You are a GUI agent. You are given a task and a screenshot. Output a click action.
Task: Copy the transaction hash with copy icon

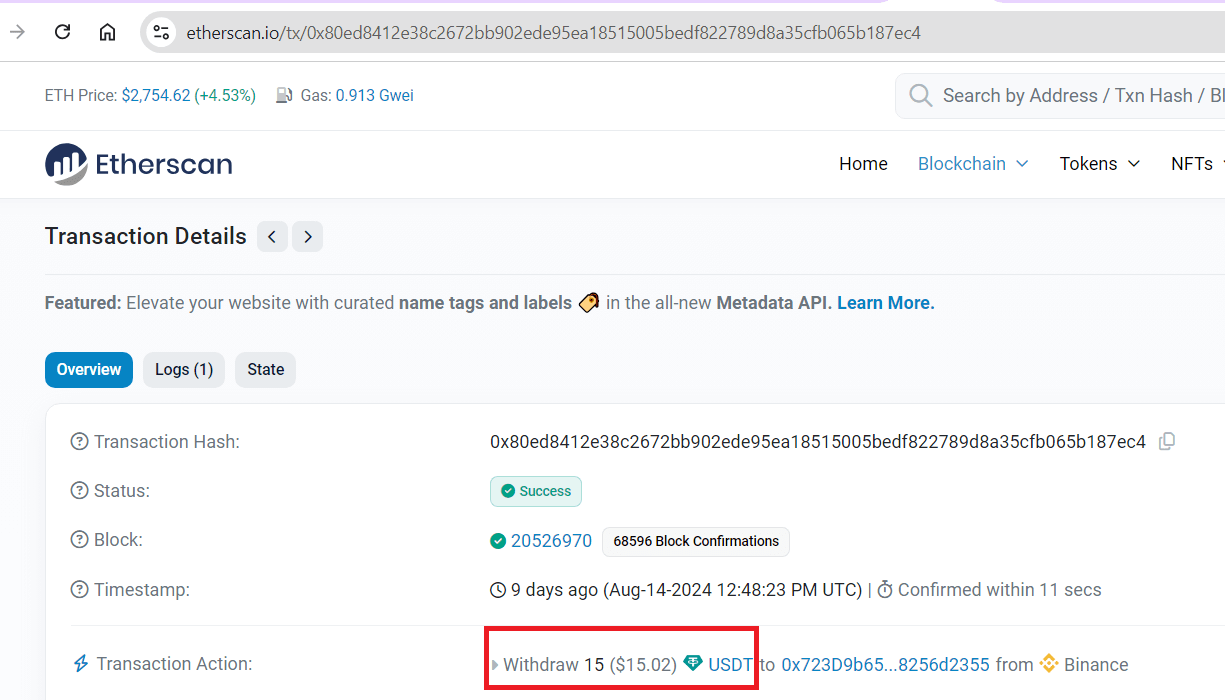1166,441
